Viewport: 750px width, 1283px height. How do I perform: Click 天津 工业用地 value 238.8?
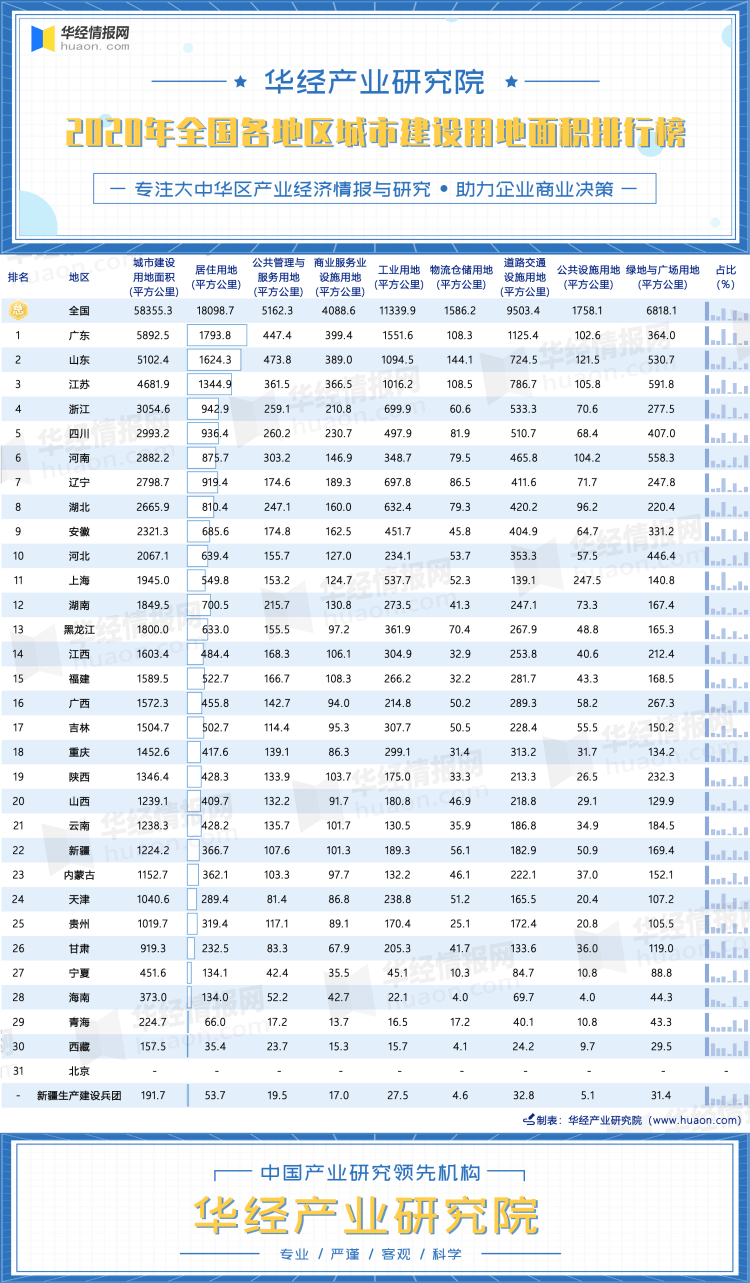[398, 898]
